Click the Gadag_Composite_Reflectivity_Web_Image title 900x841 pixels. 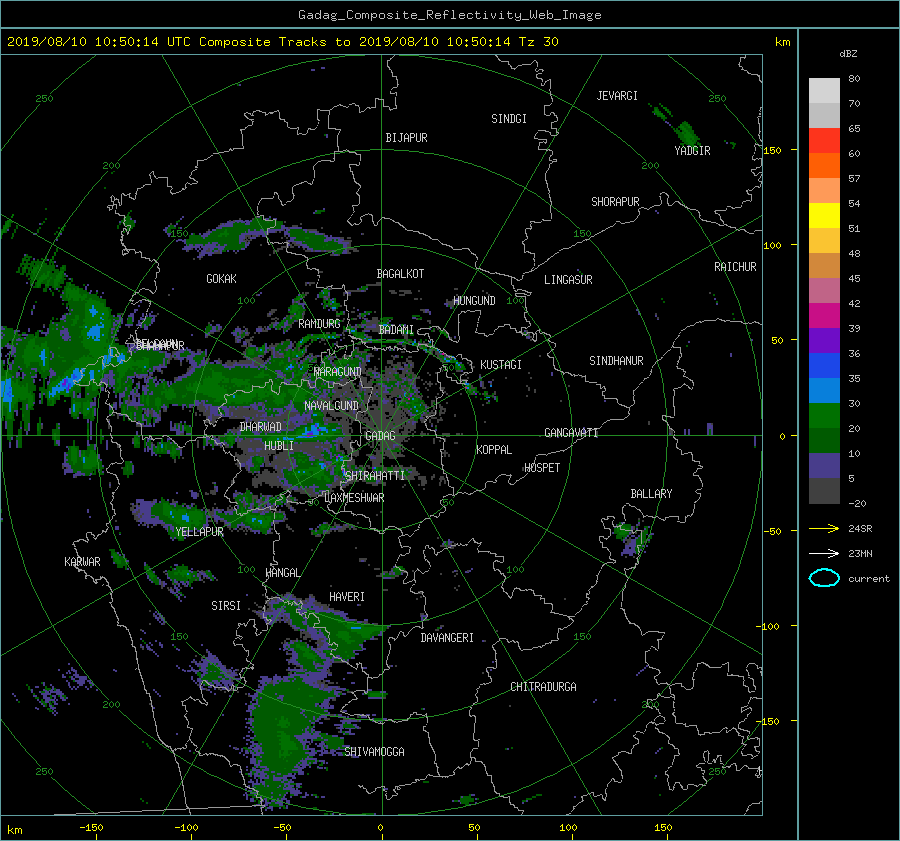tap(449, 15)
